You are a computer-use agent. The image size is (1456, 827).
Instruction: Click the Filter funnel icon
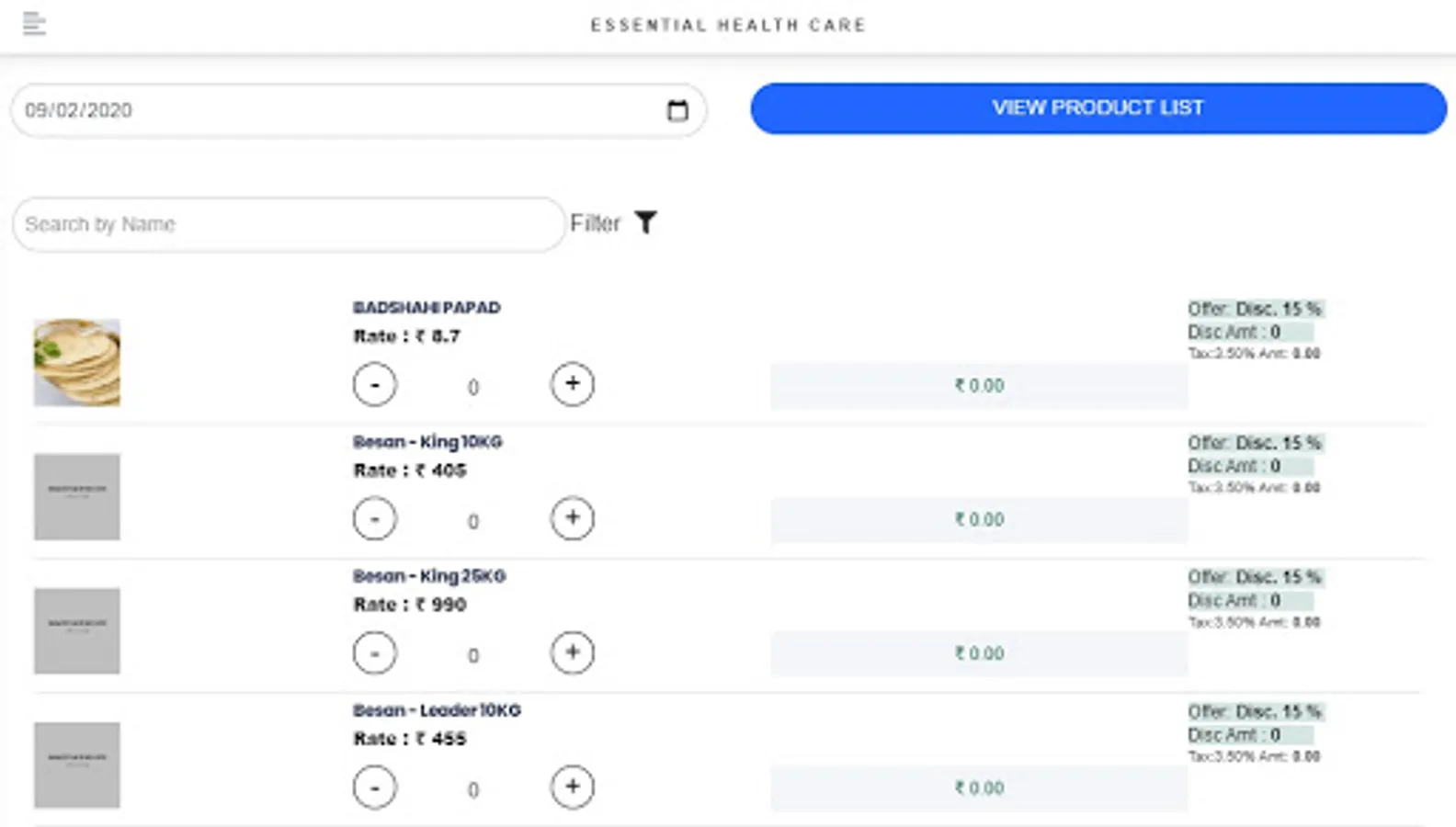point(646,222)
